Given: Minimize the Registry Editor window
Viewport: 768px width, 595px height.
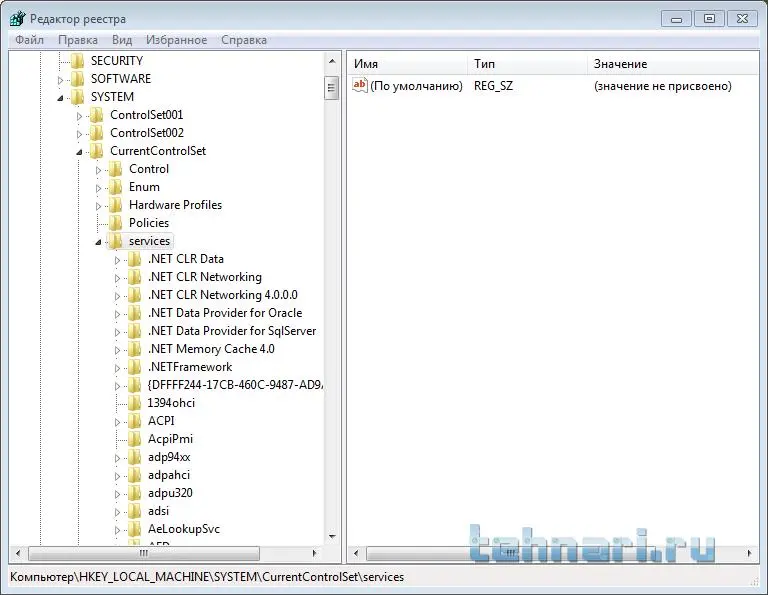Looking at the screenshot, I should click(676, 19).
